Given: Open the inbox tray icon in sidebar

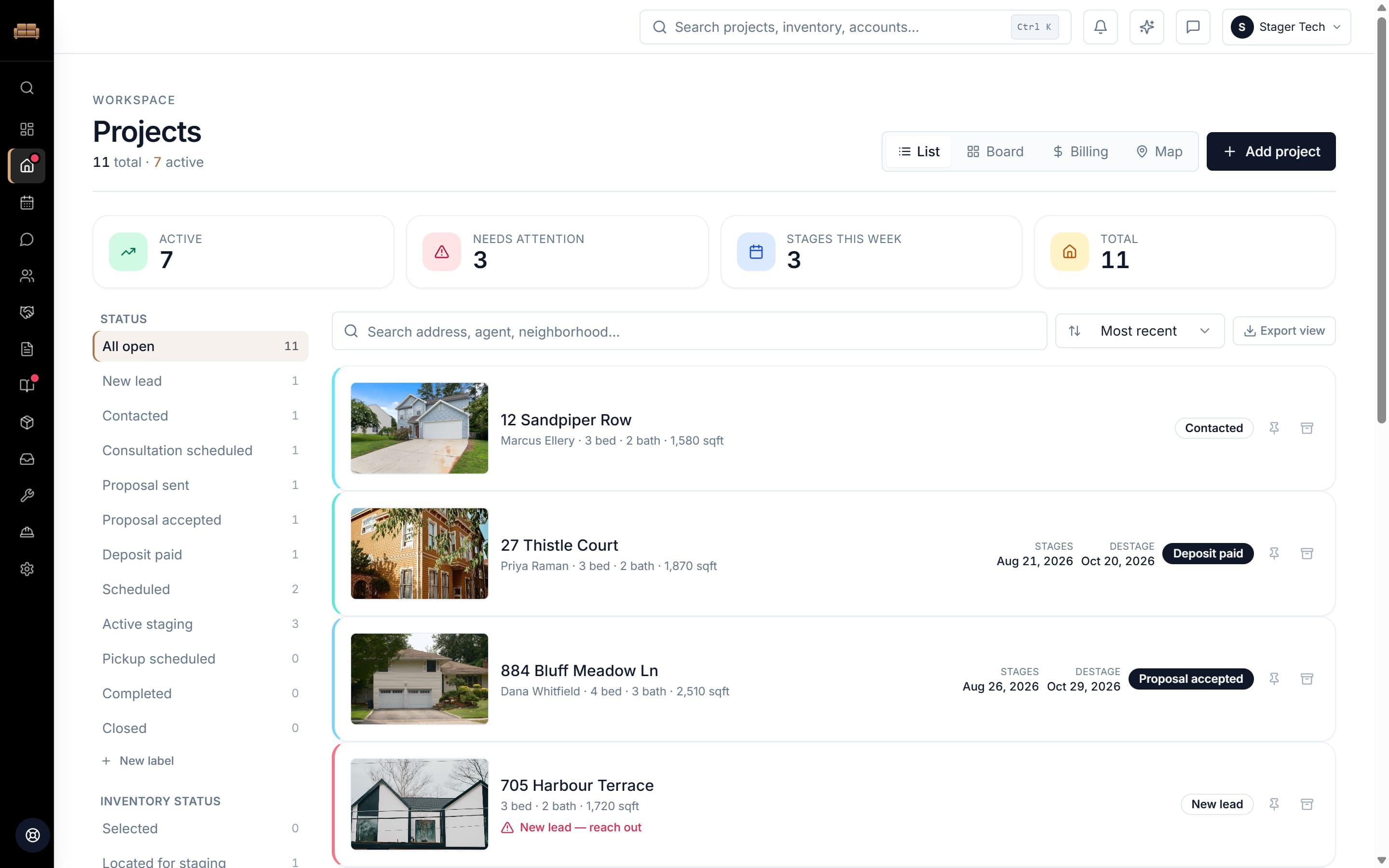Looking at the screenshot, I should click(x=27, y=459).
